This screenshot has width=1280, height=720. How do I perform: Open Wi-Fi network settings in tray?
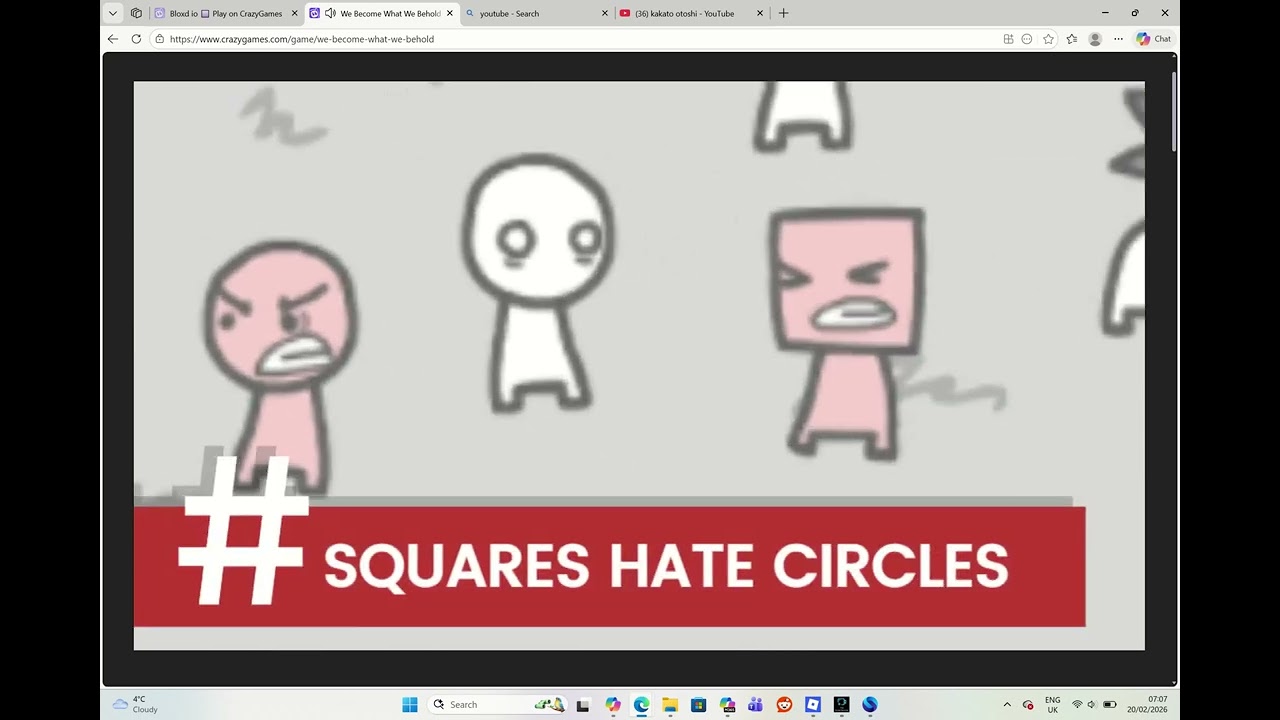(1077, 704)
